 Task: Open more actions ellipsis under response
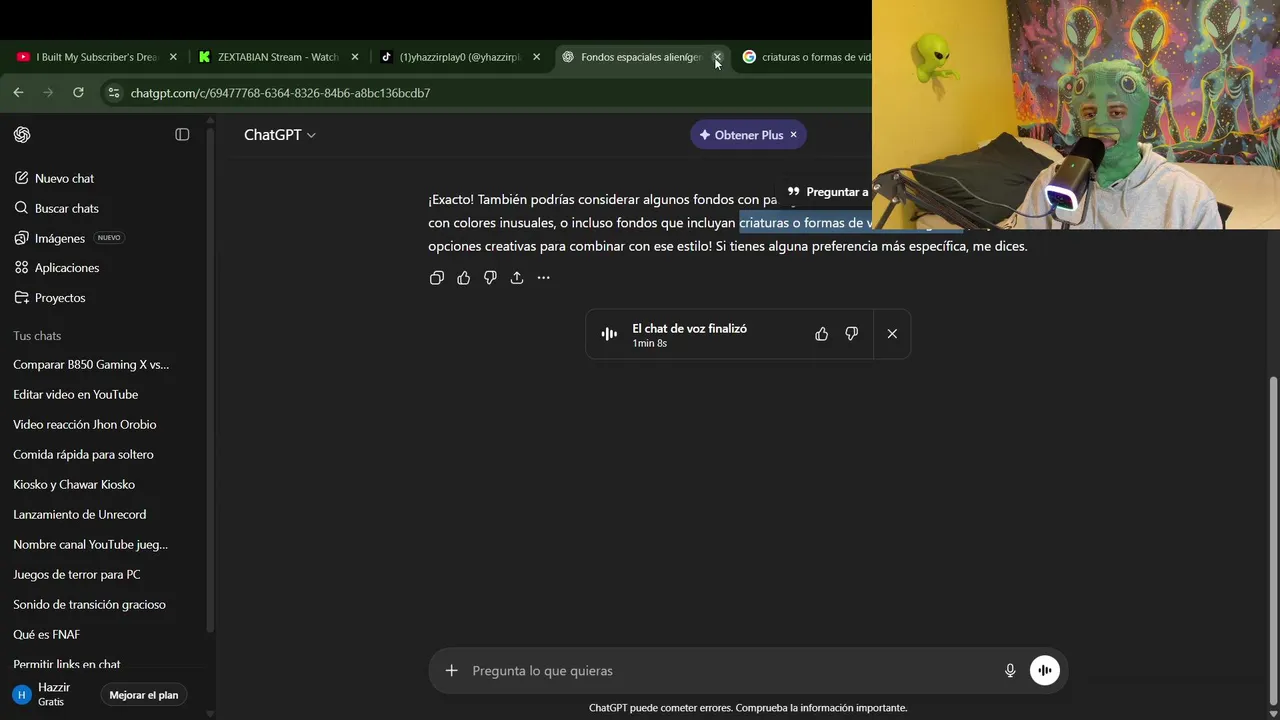(543, 278)
